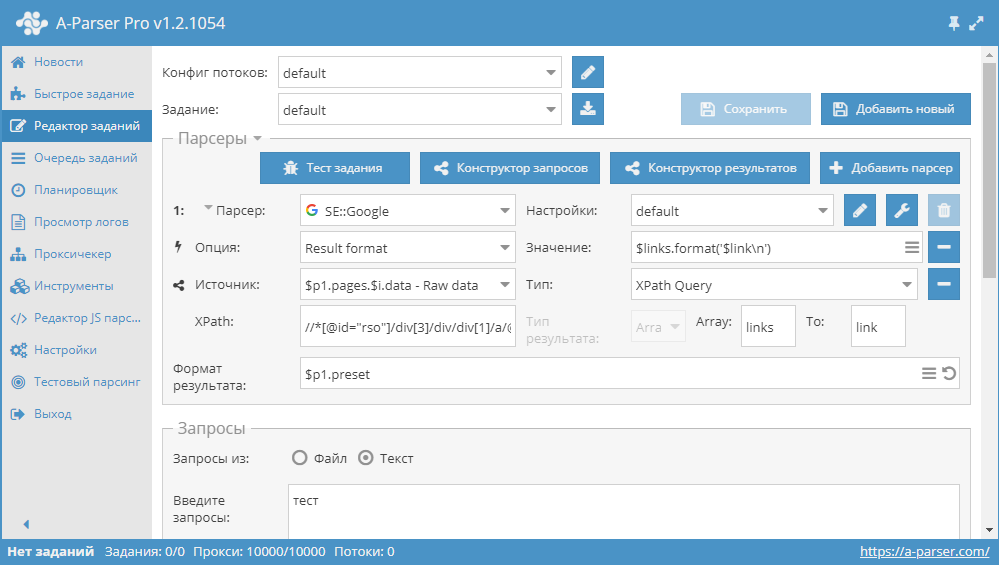The height and width of the screenshot is (565, 999).
Task: Click the To field containing link
Action: (878, 326)
